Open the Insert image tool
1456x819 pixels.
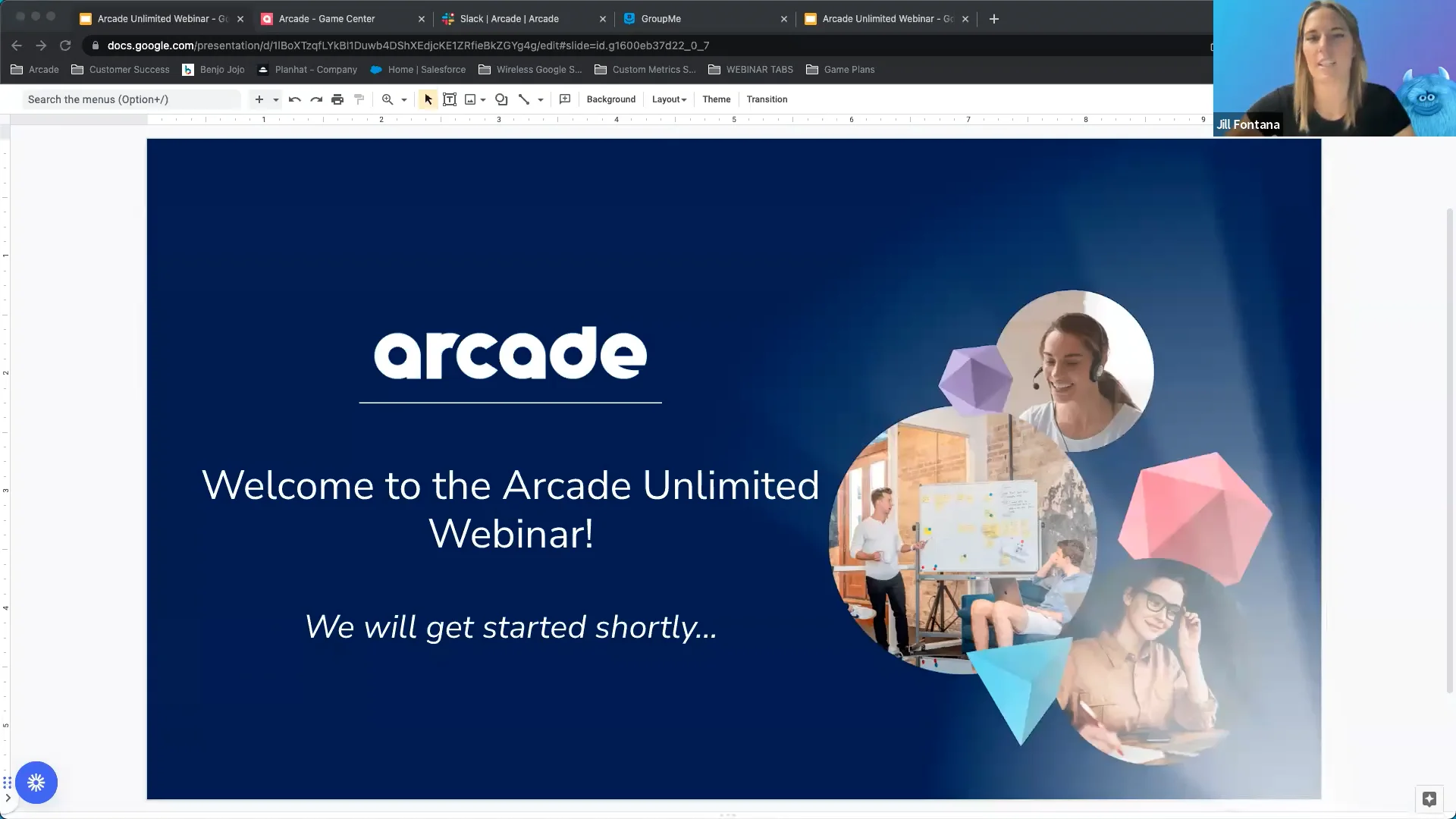471,99
